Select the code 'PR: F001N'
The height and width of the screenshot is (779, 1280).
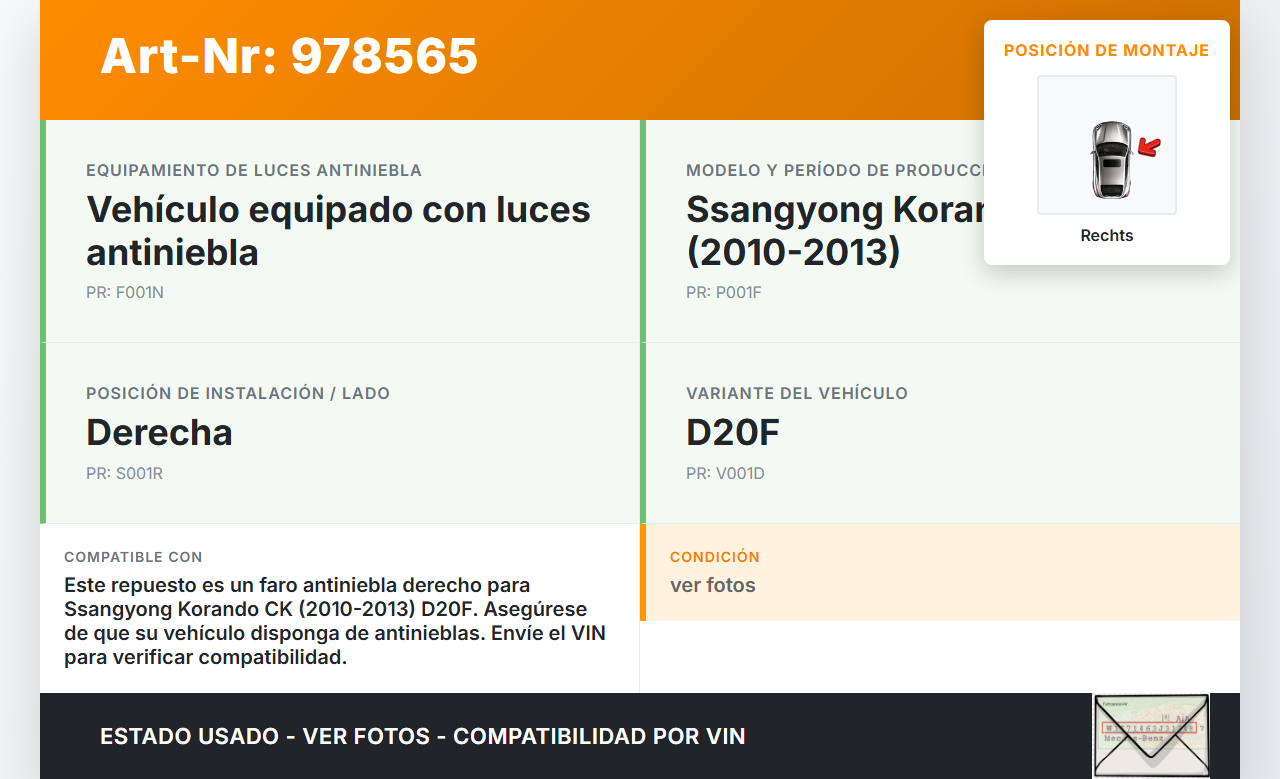coord(125,293)
